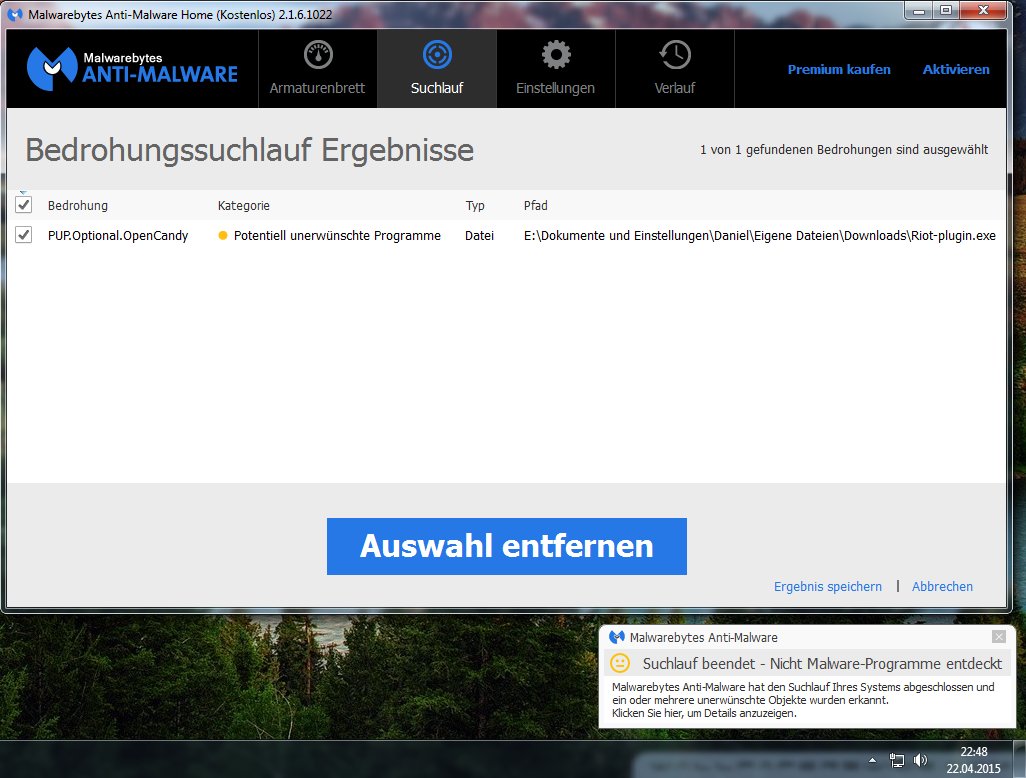Click the Malwarebytes Anti-Malware logo
The image size is (1026, 778).
132,68
